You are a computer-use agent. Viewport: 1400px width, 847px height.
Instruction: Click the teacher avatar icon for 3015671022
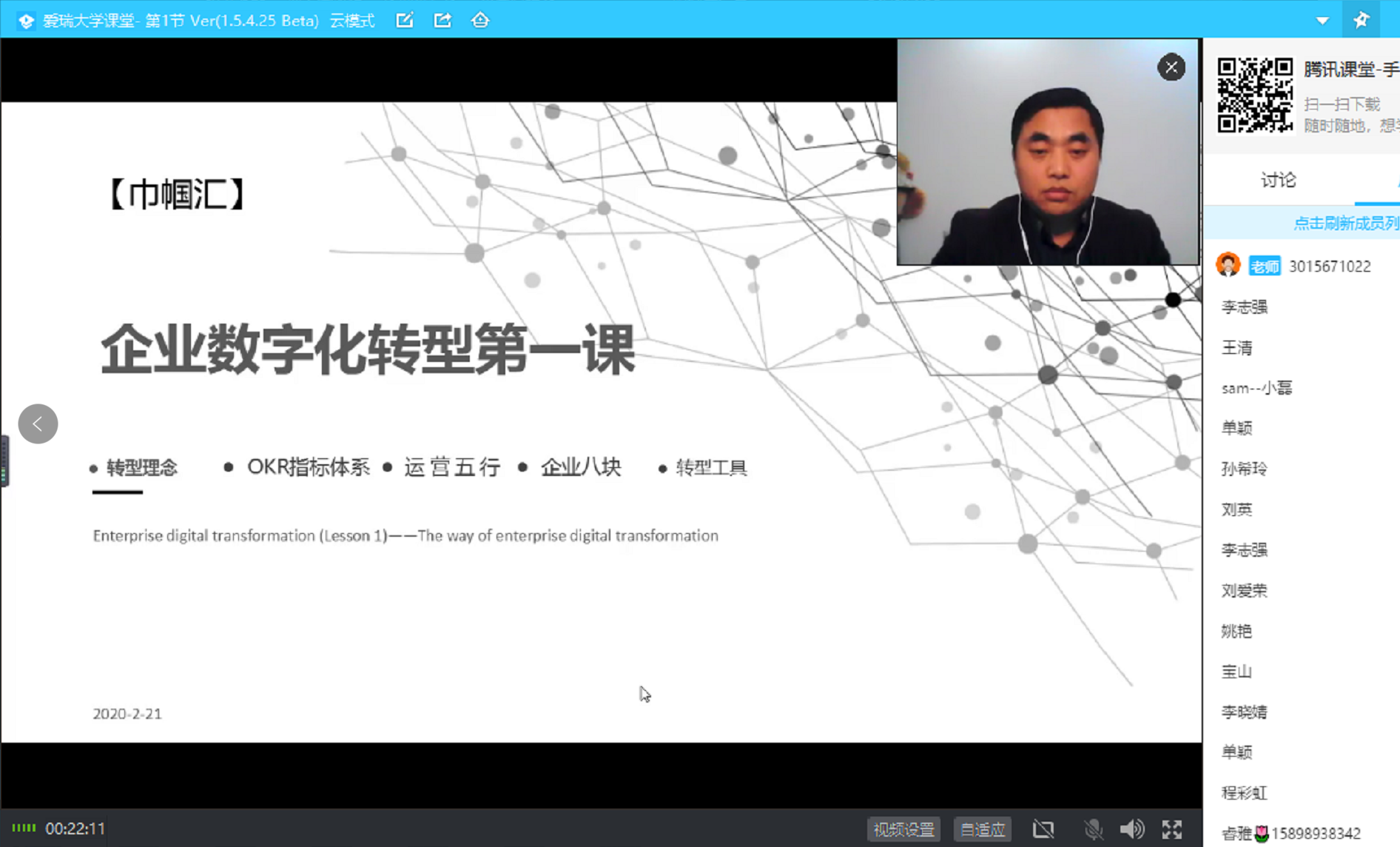(x=1228, y=265)
